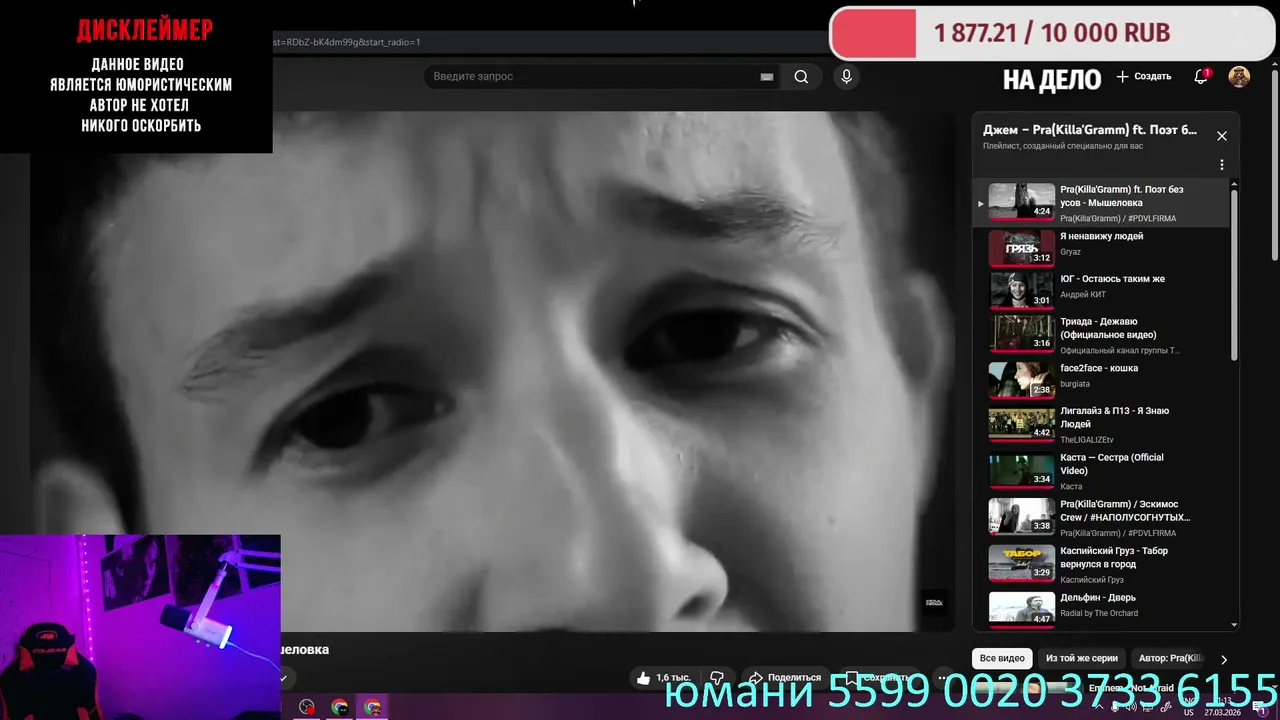Open the Джем playlist title link
The image size is (1280, 720).
[x=1090, y=130]
